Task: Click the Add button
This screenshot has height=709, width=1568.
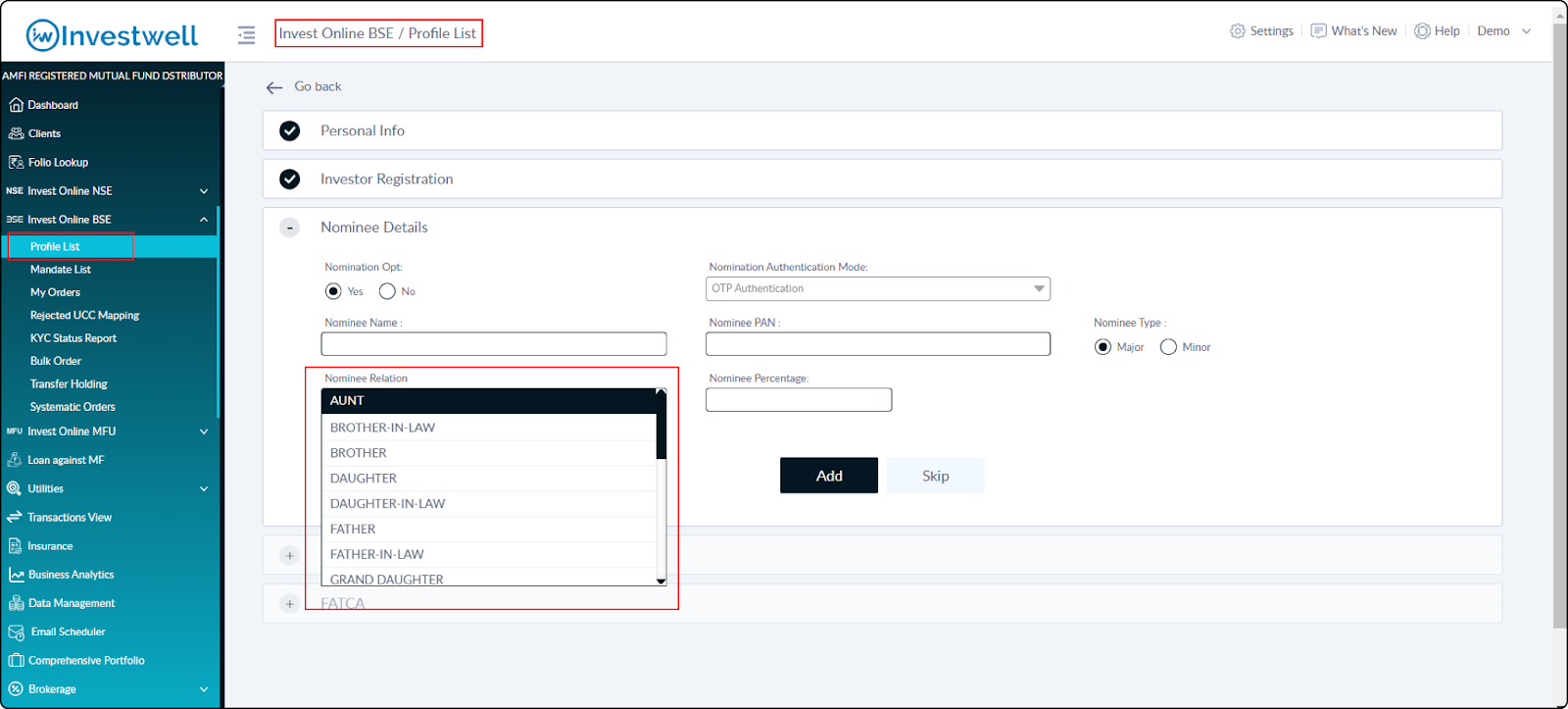Action: [829, 476]
